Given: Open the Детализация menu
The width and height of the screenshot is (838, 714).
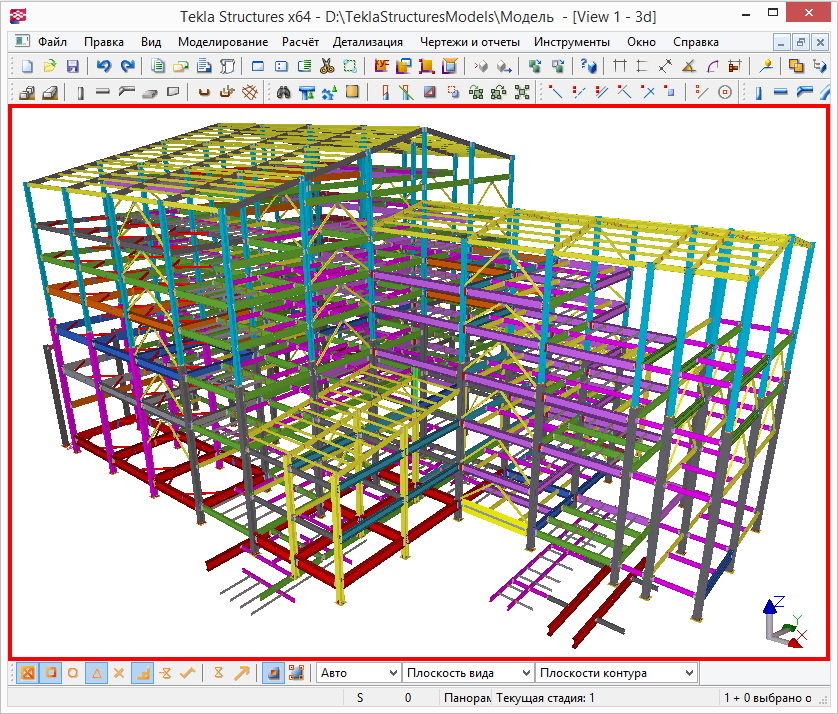Looking at the screenshot, I should (368, 42).
